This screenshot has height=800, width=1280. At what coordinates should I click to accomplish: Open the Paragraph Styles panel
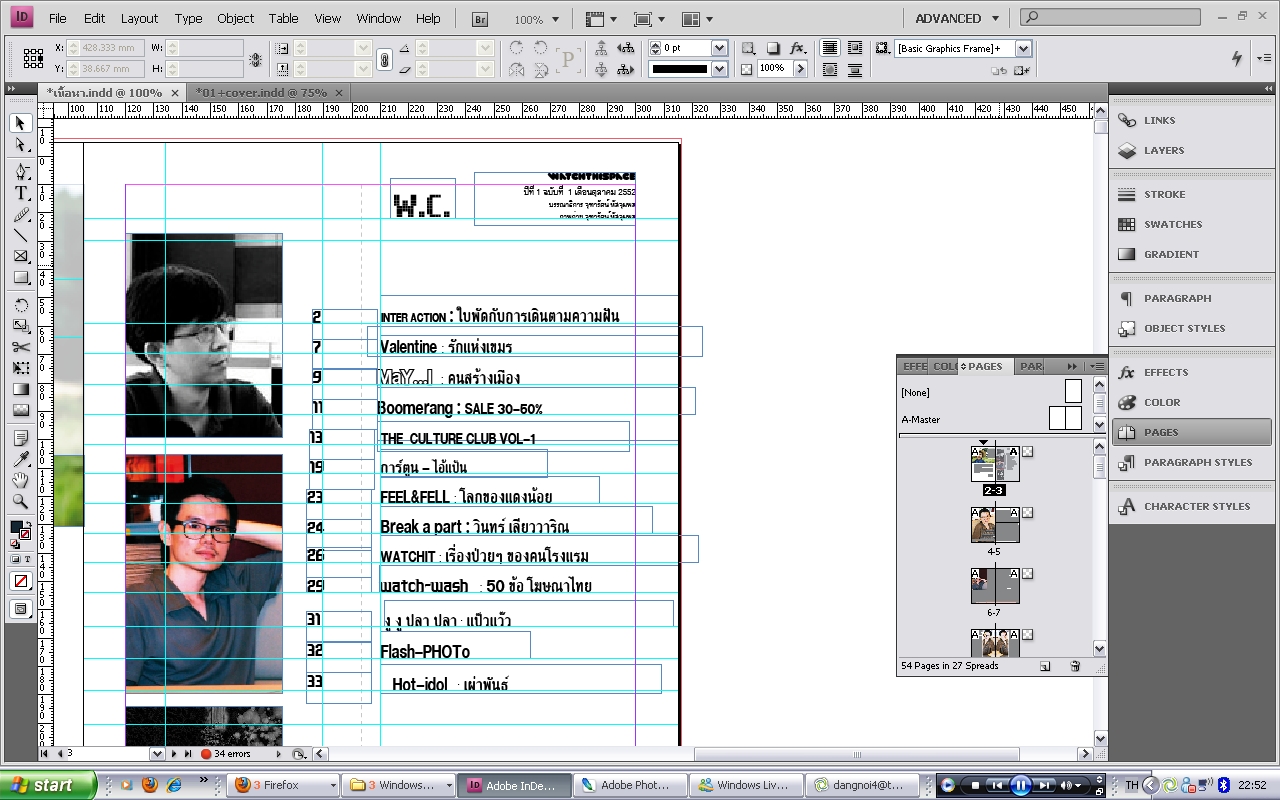point(1197,462)
